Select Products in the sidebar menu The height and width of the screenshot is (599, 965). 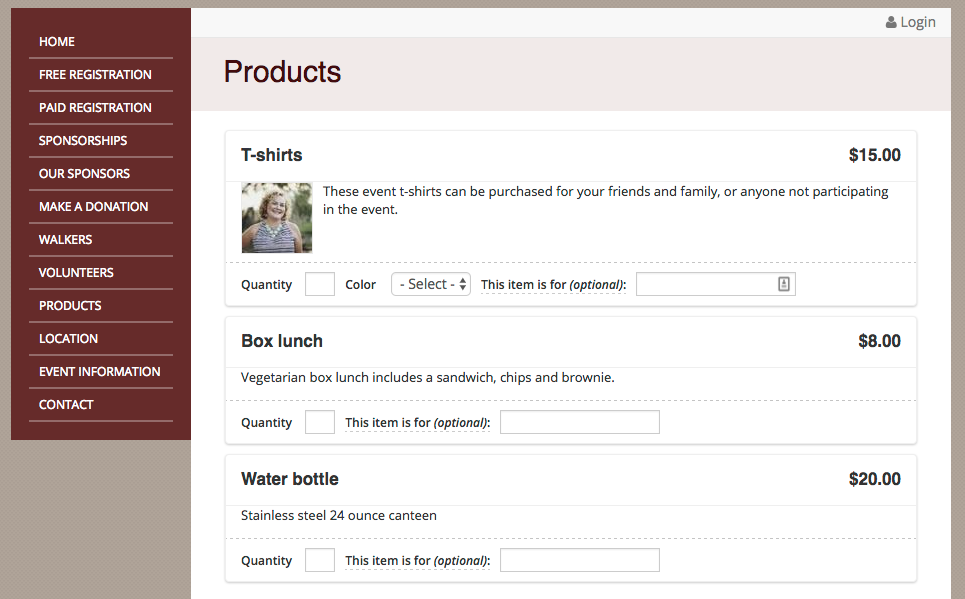click(70, 306)
